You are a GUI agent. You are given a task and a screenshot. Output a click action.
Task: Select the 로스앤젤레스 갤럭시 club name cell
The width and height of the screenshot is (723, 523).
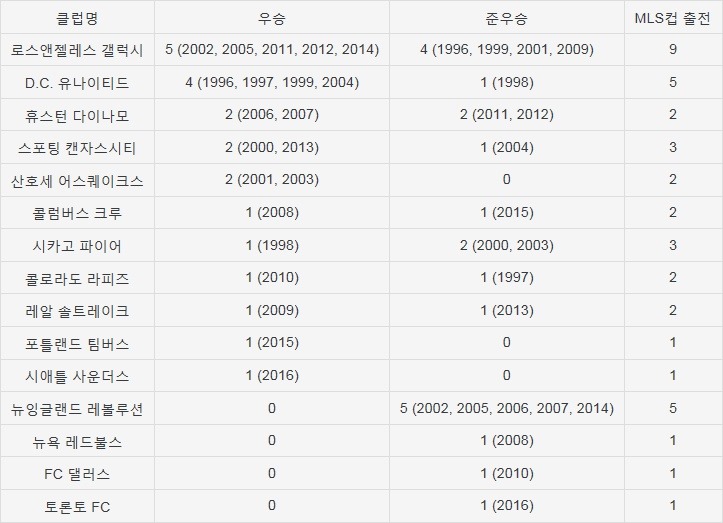77,50
